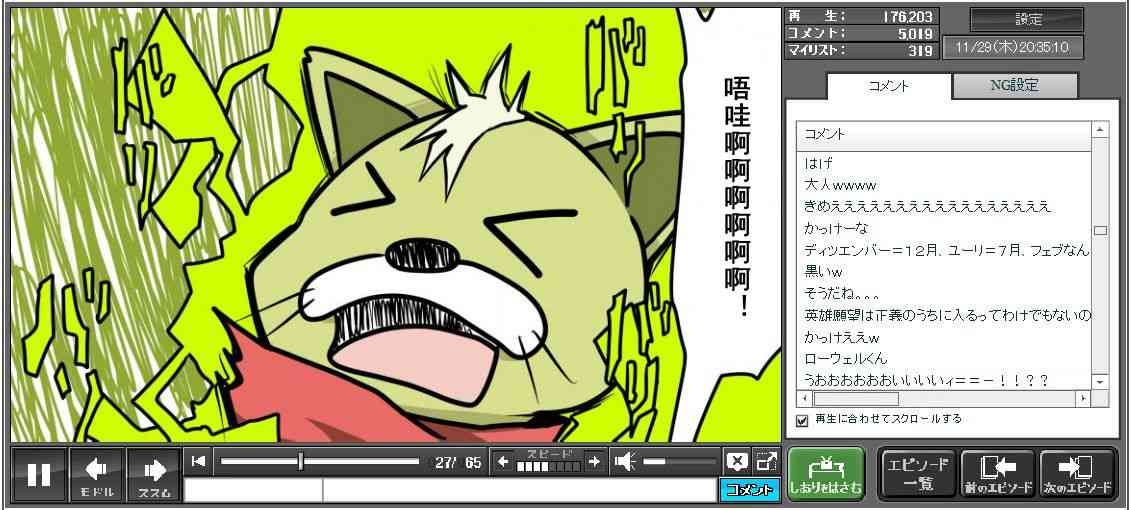The image size is (1131, 510).
Task: Open the 設定 settings button
Action: [1027, 20]
